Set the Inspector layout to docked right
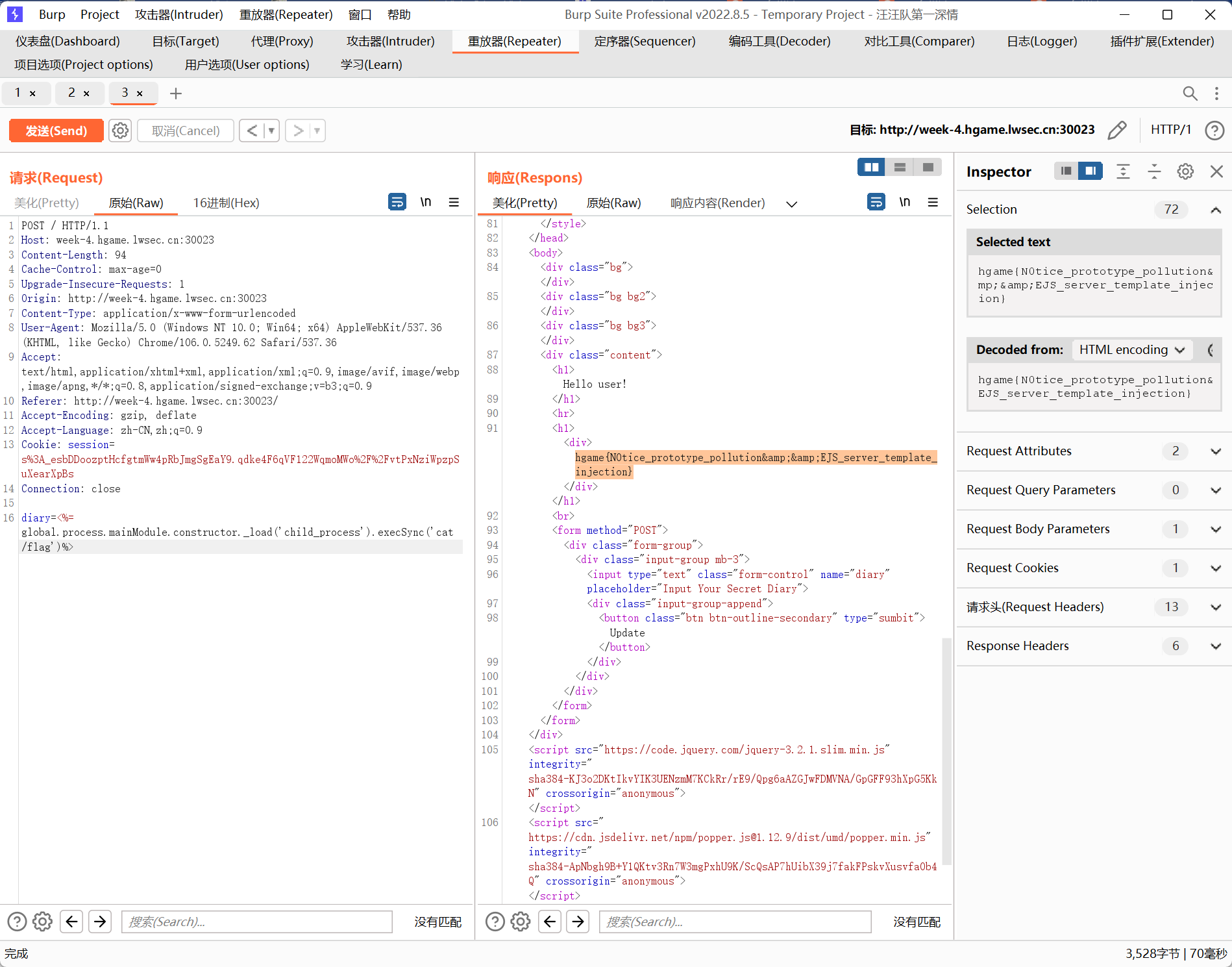The height and width of the screenshot is (967, 1232). point(1090,171)
